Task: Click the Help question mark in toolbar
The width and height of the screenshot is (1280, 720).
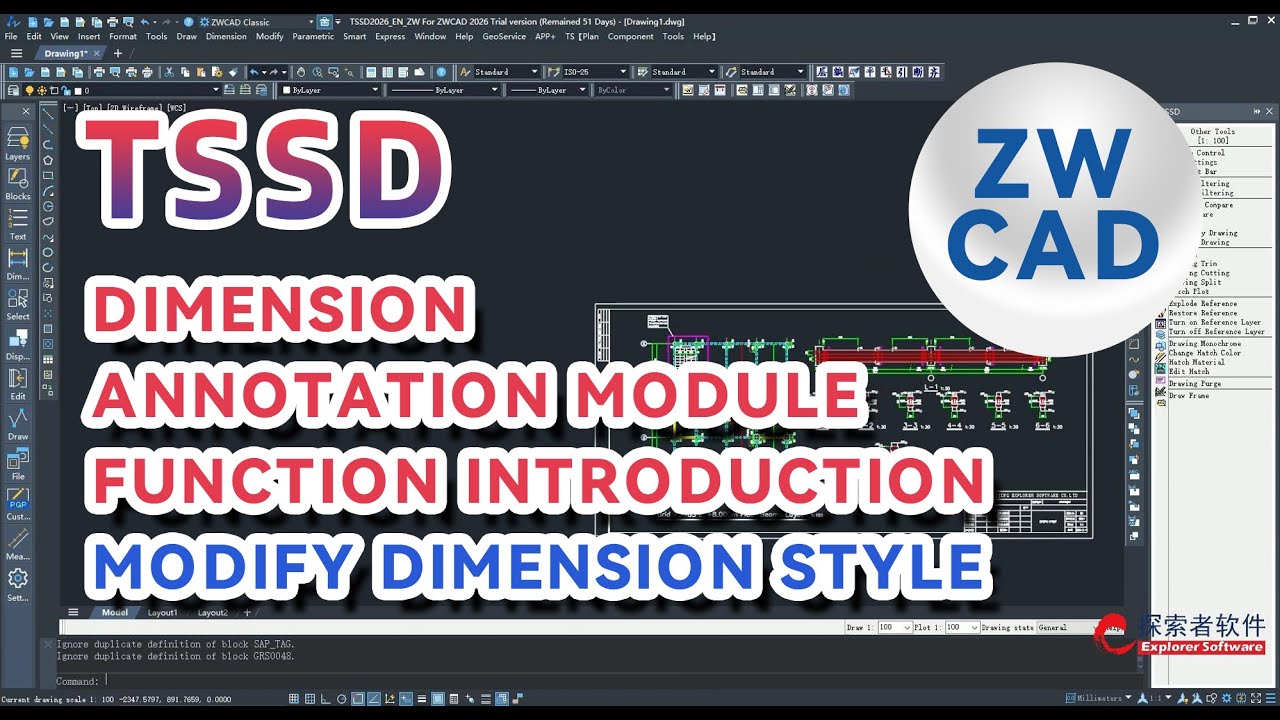Action: [x=441, y=72]
